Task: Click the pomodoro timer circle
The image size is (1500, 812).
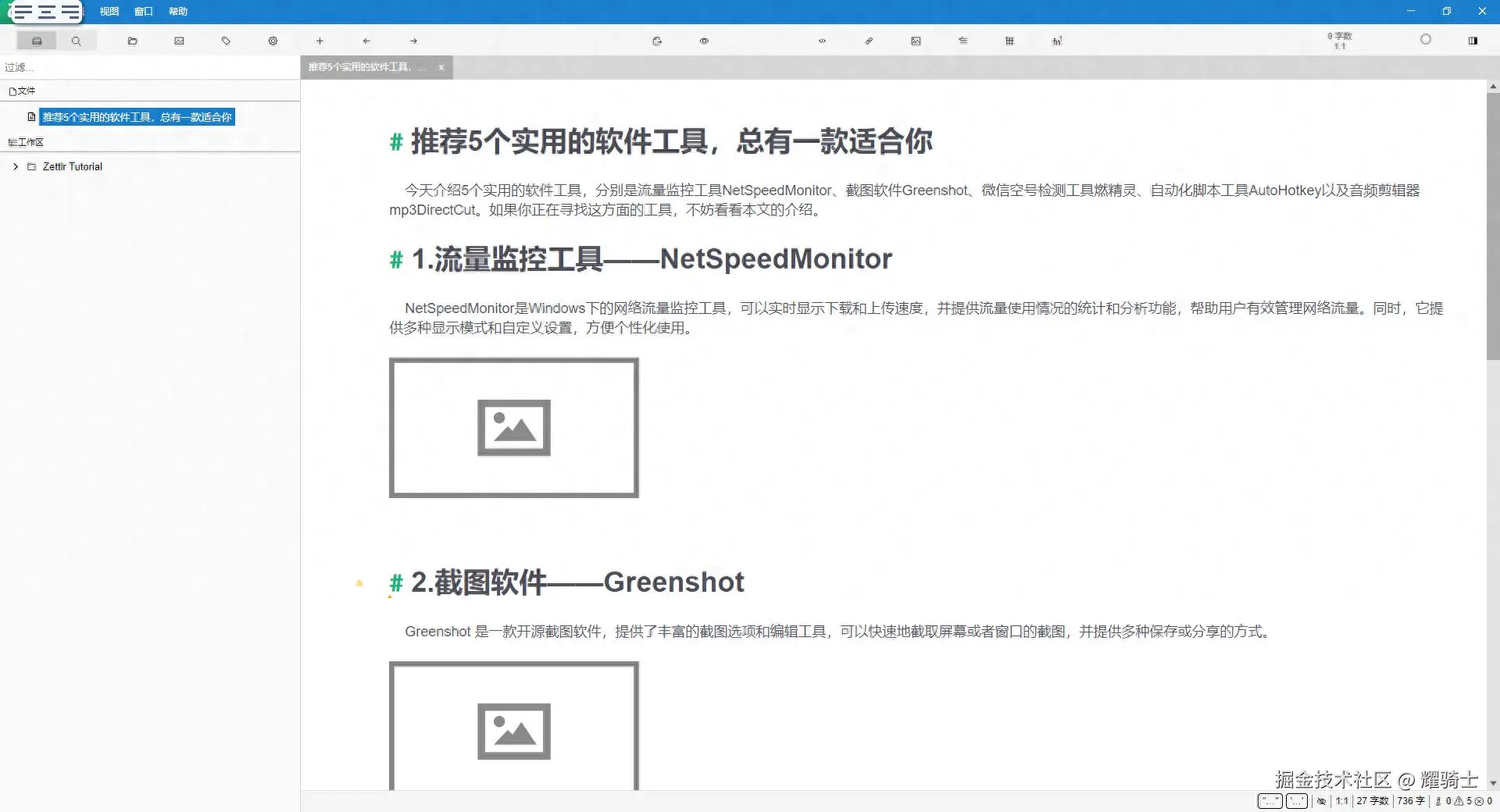Action: tap(1425, 39)
